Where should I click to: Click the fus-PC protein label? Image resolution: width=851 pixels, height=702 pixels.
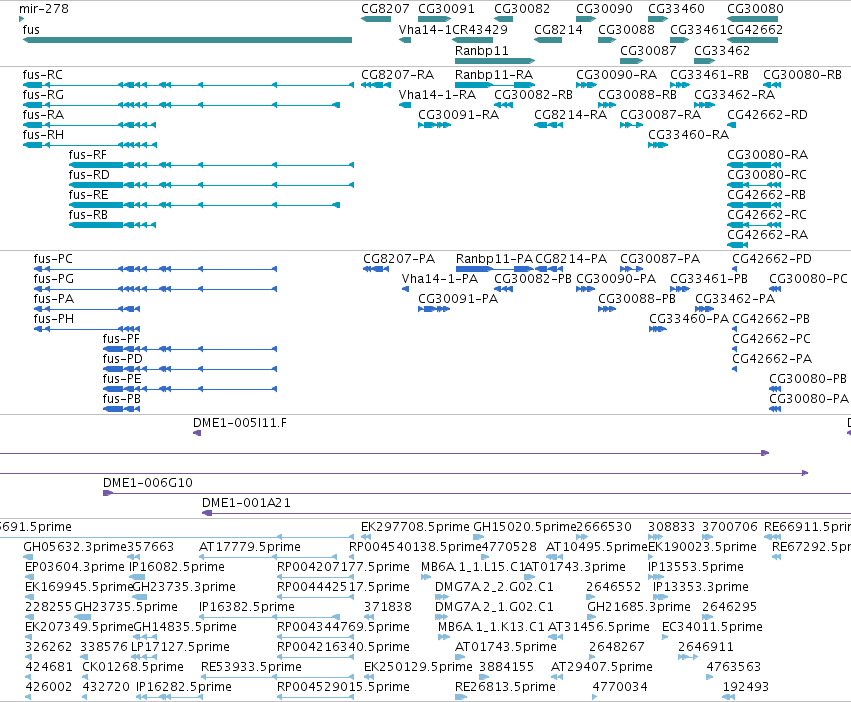(x=53, y=258)
